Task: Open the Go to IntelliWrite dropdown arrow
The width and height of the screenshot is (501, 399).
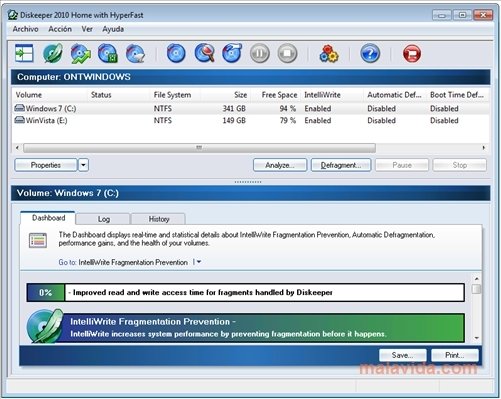Action: pos(198,262)
